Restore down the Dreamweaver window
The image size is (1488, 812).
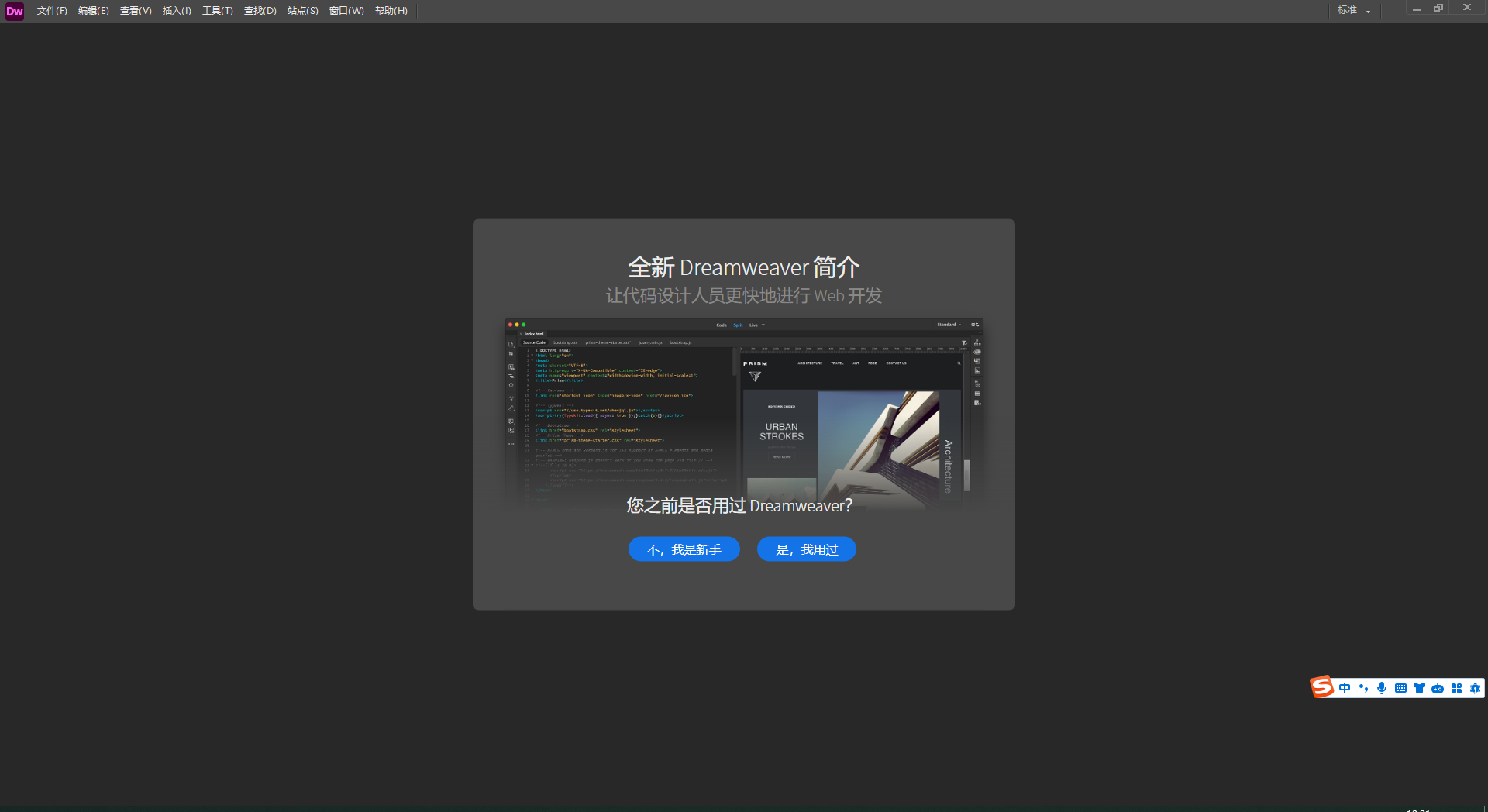pos(1438,9)
